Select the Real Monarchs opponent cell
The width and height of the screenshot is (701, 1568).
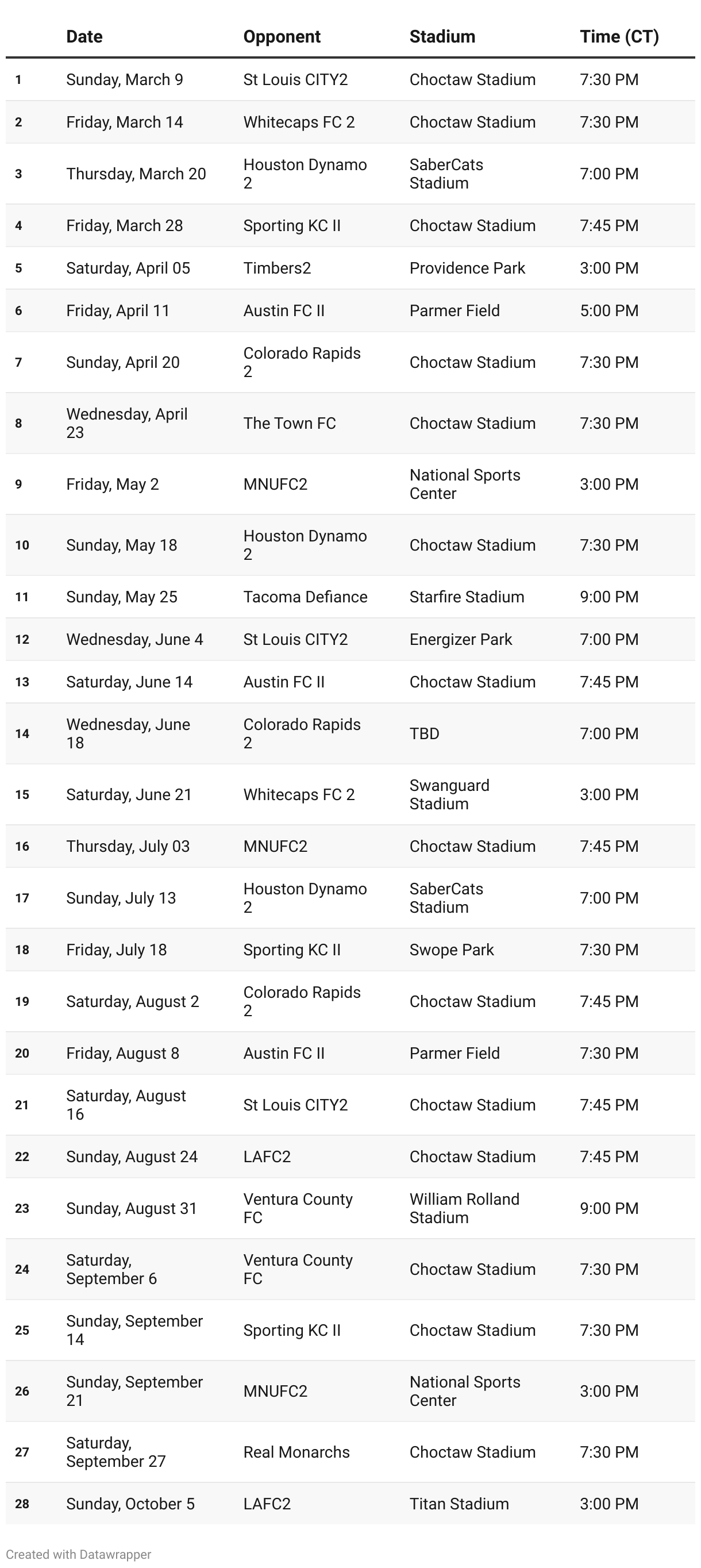coord(296,1452)
